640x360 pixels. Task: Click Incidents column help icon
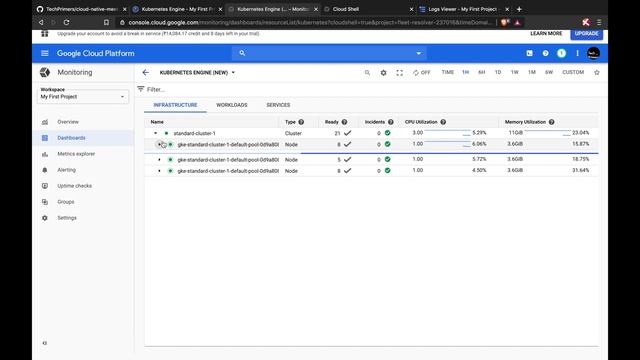point(391,122)
